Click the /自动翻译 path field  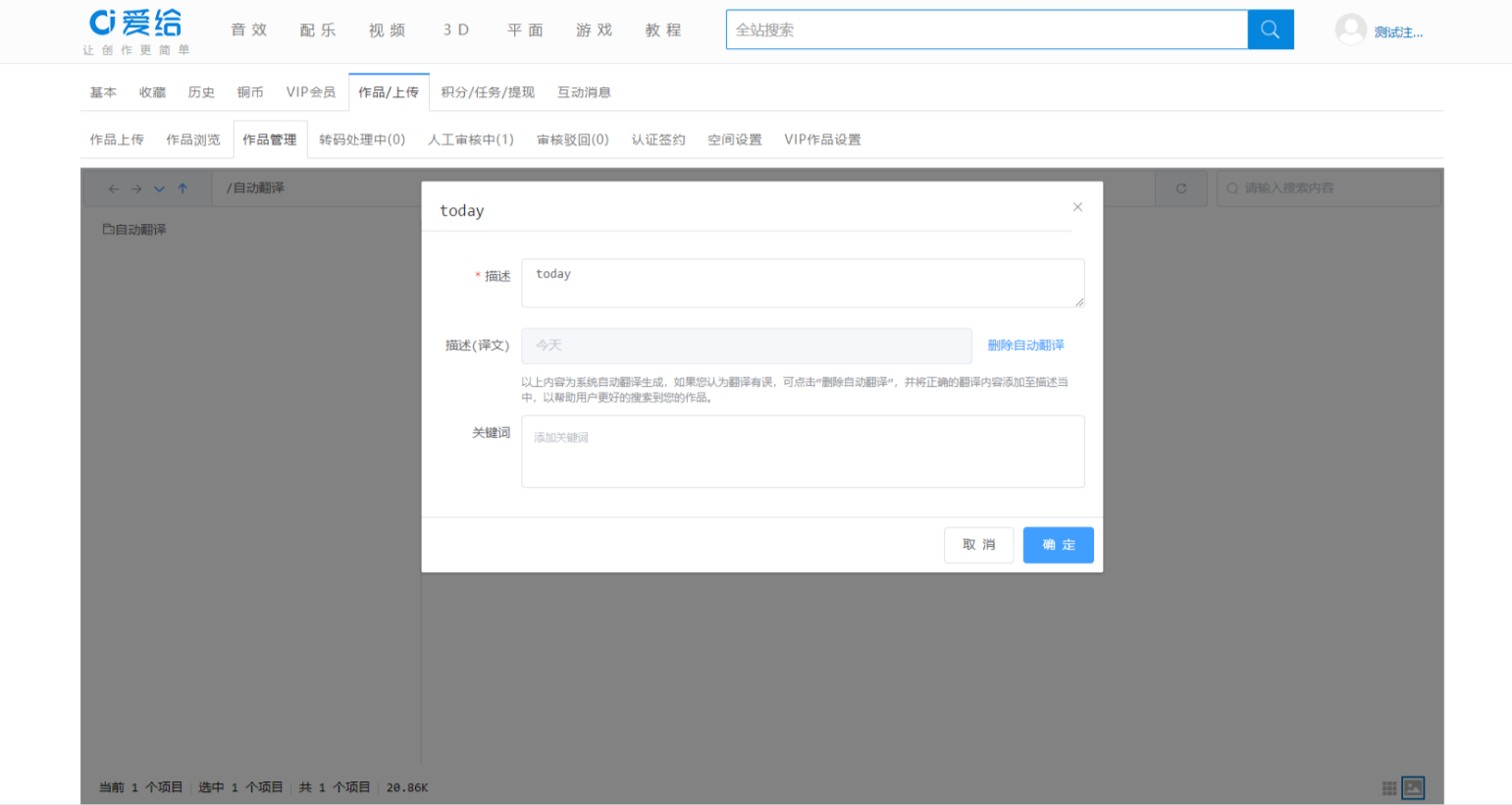682,188
